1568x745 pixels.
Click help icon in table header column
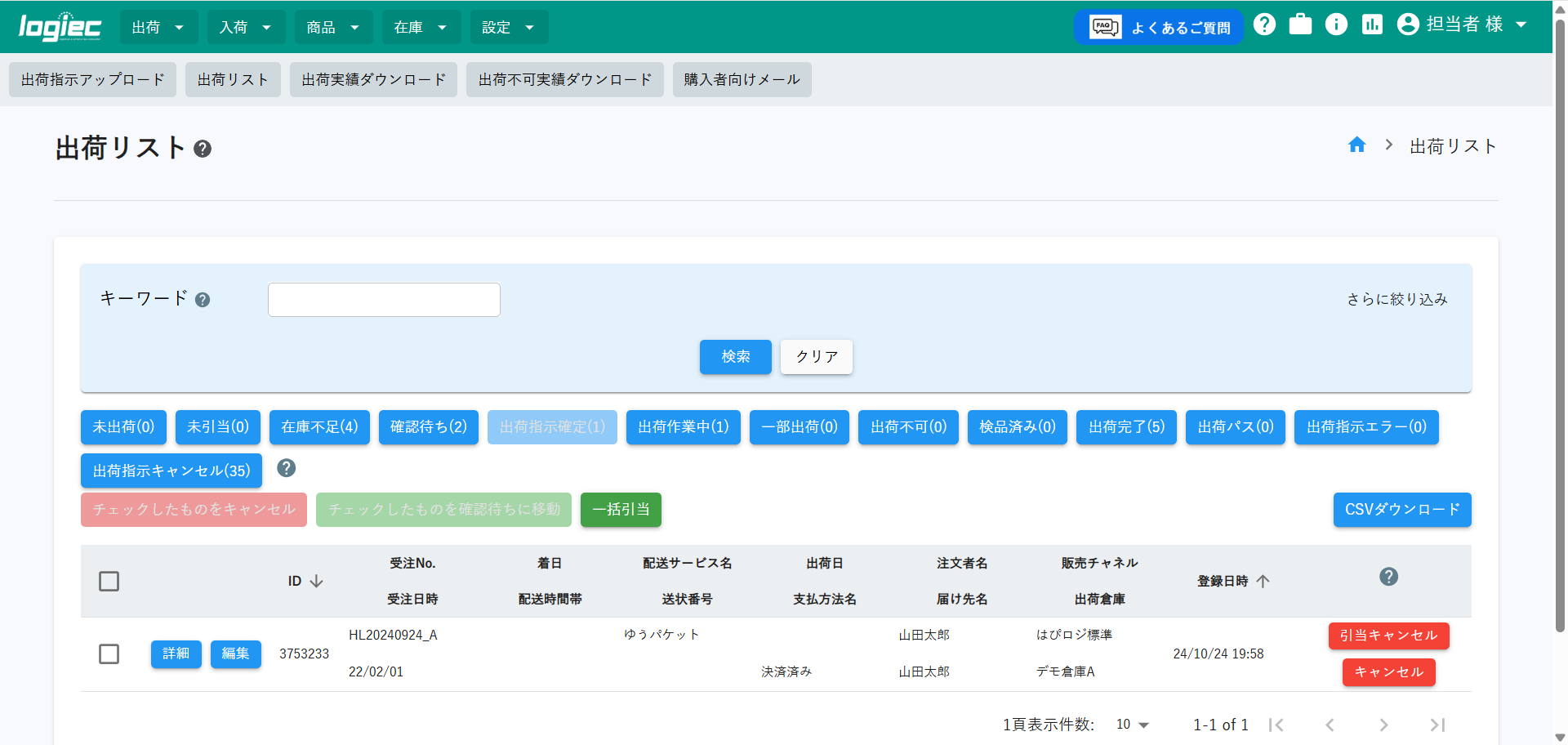point(1388,577)
